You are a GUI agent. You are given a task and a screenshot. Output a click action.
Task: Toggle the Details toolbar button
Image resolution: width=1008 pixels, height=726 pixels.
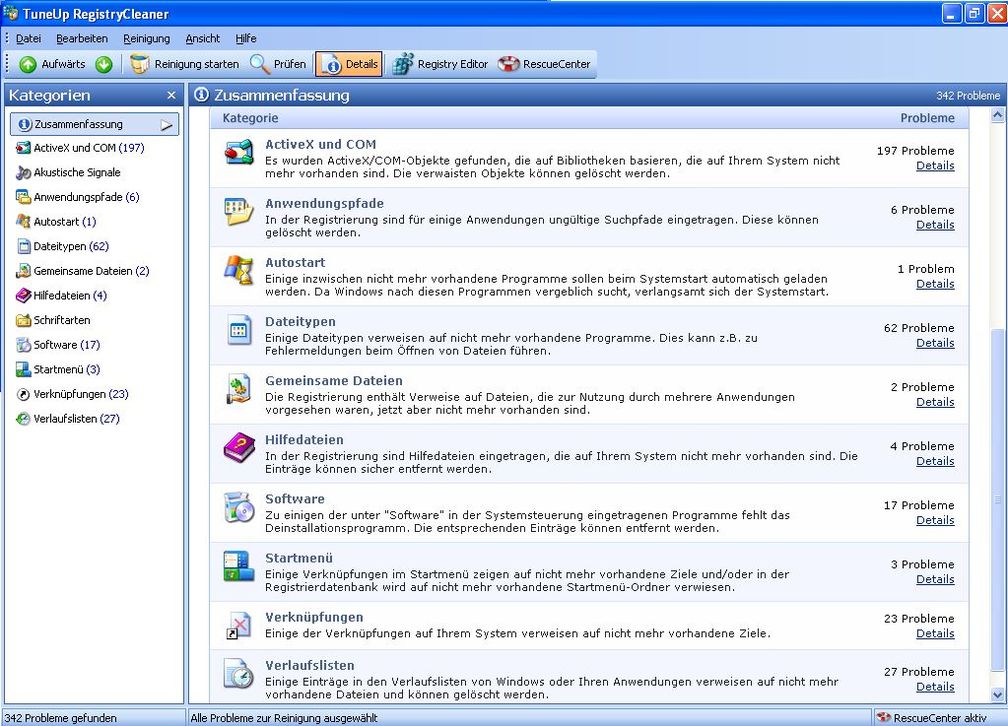coord(349,64)
